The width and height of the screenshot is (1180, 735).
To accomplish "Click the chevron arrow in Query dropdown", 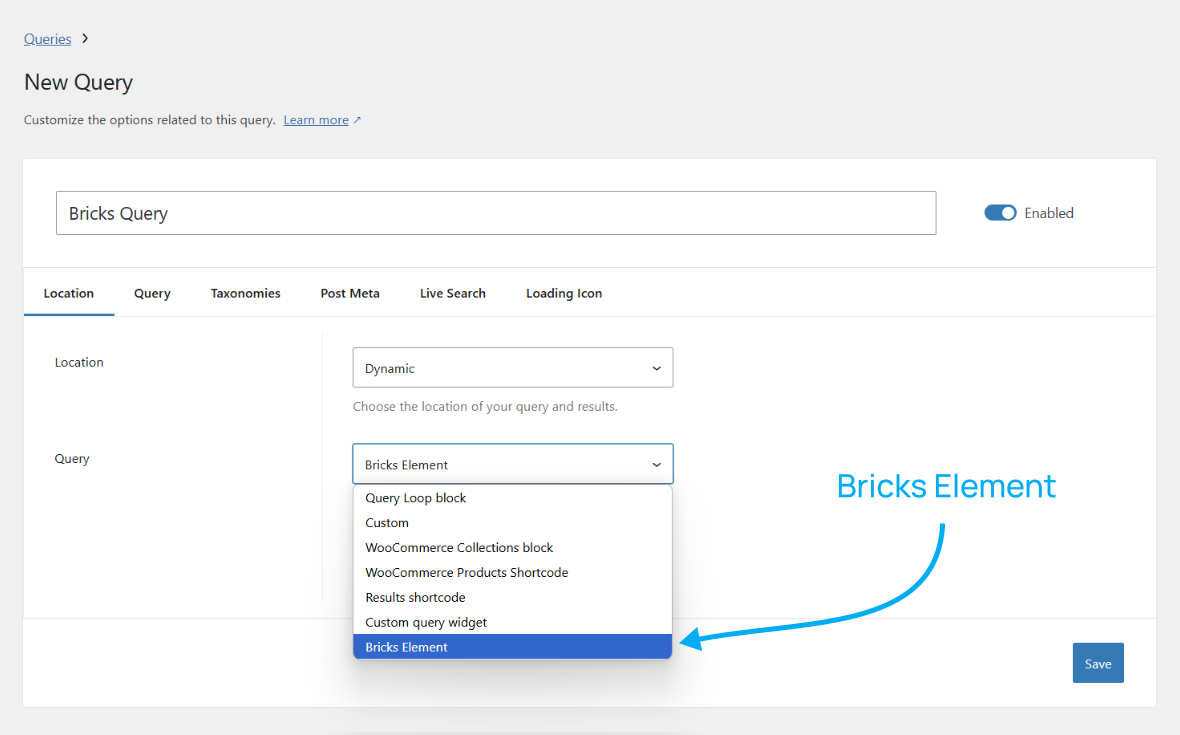I will click(656, 465).
